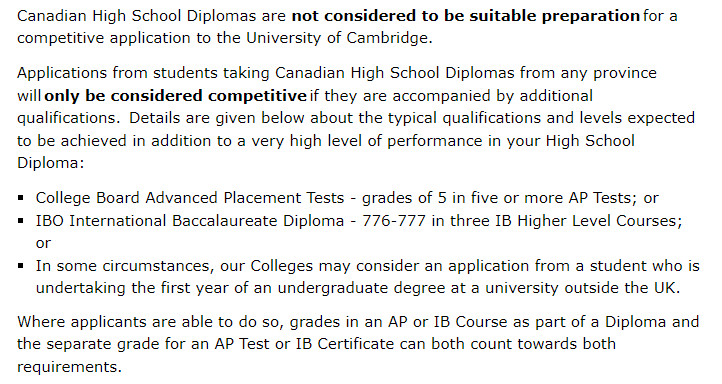722x384 pixels.
Task: Click the text 'College Board Advanced Placement Tests'
Action: click(x=190, y=198)
